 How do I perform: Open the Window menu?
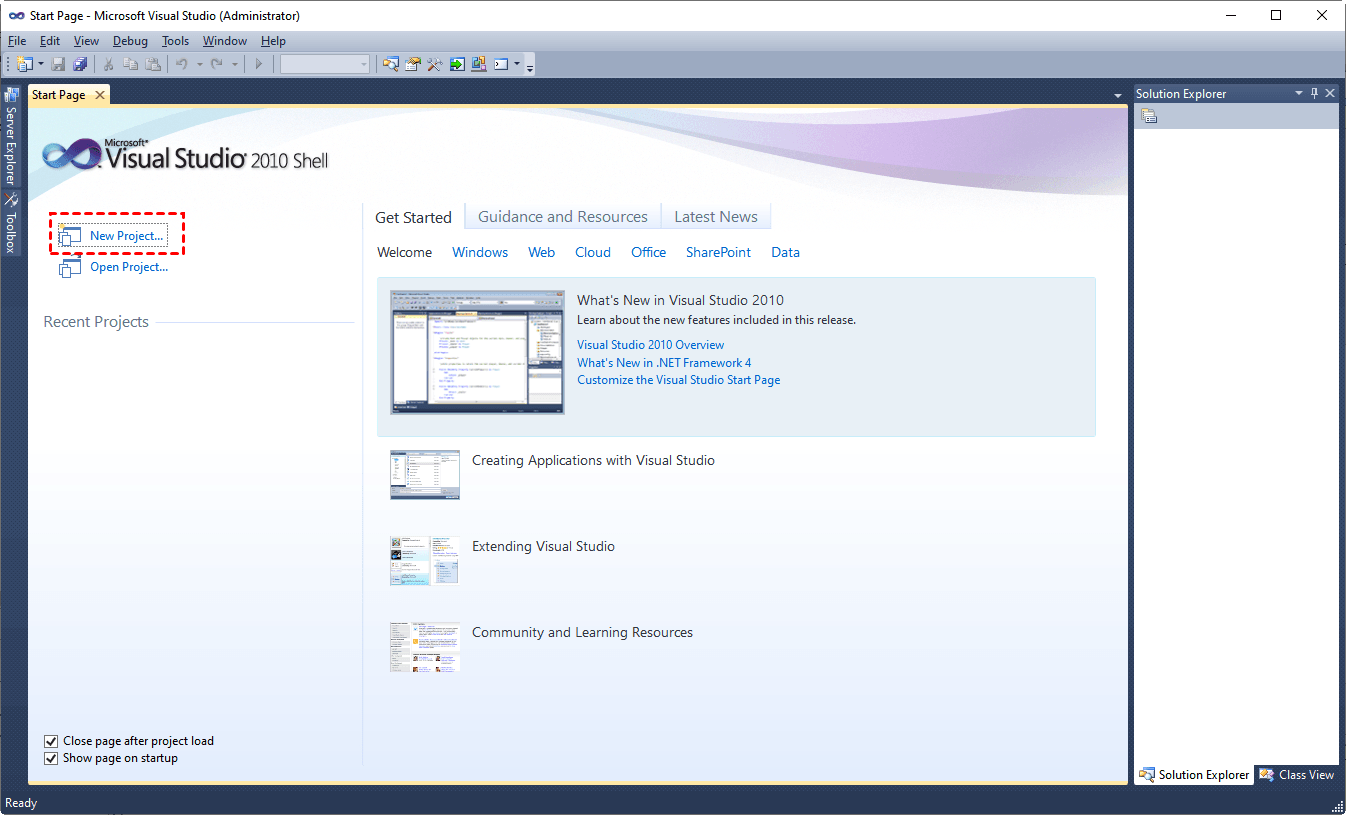coord(225,41)
